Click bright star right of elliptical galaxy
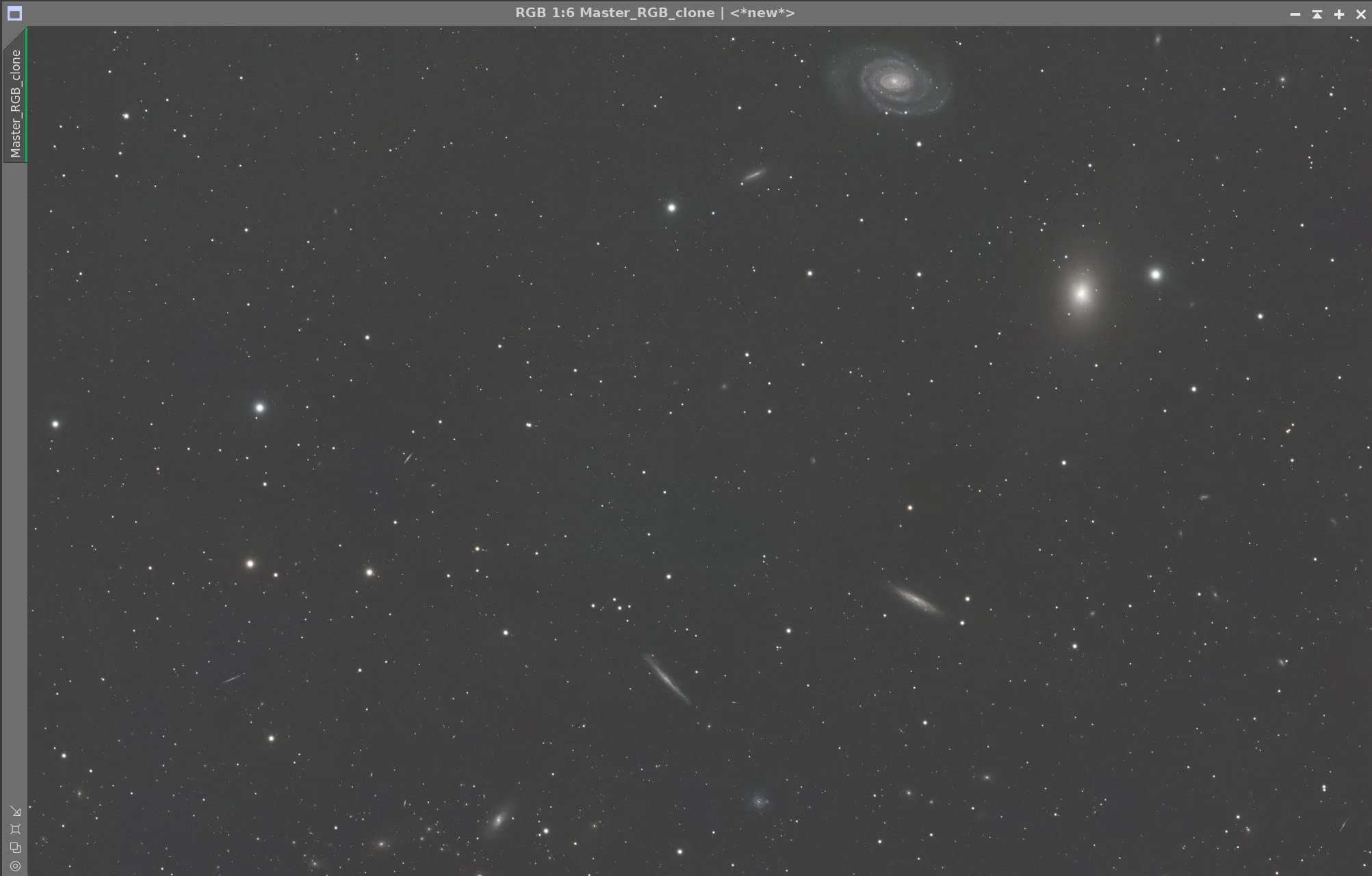Viewport: 1372px width, 876px height. tap(1155, 274)
